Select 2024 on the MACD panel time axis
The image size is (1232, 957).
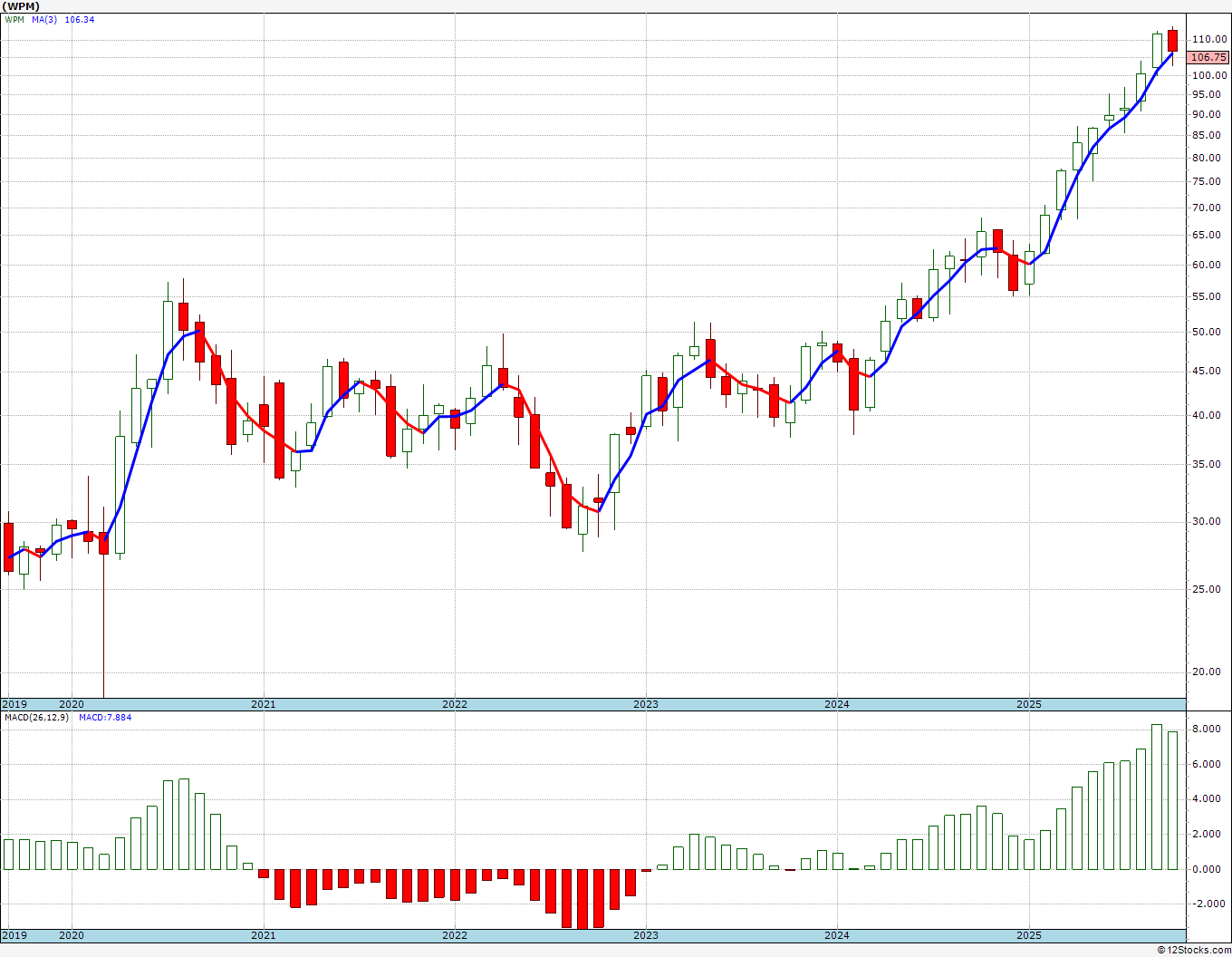[836, 935]
